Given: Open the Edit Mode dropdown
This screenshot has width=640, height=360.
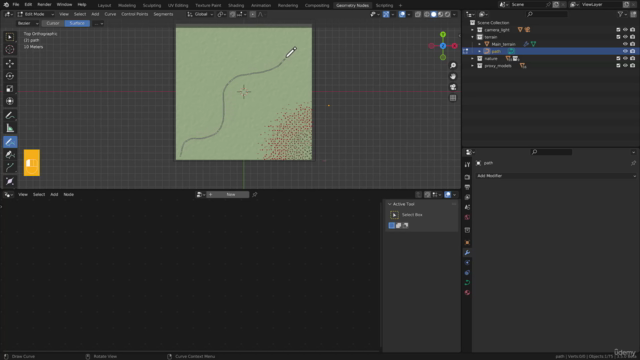Looking at the screenshot, I should coord(36,14).
